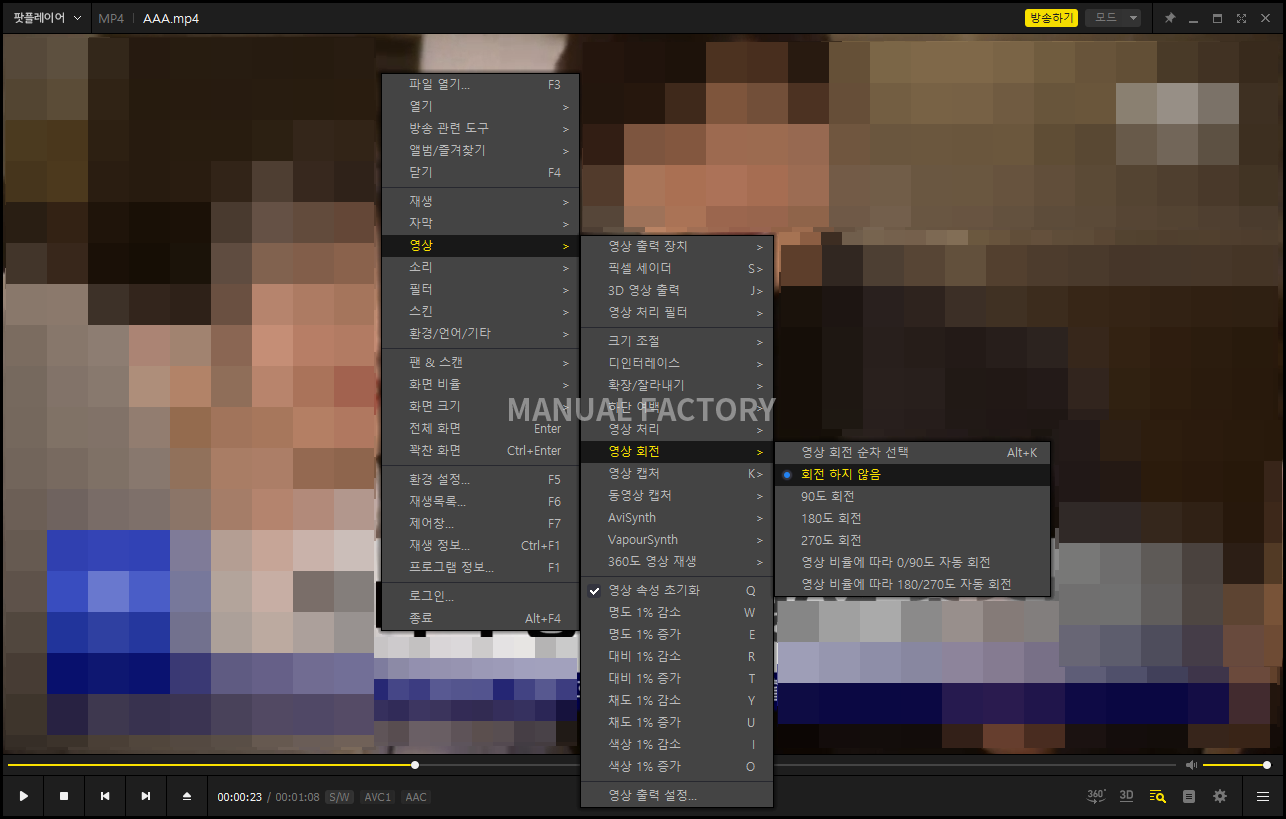Open 영상 출력 장치 submenu
The width and height of the screenshot is (1286, 819).
(x=677, y=246)
